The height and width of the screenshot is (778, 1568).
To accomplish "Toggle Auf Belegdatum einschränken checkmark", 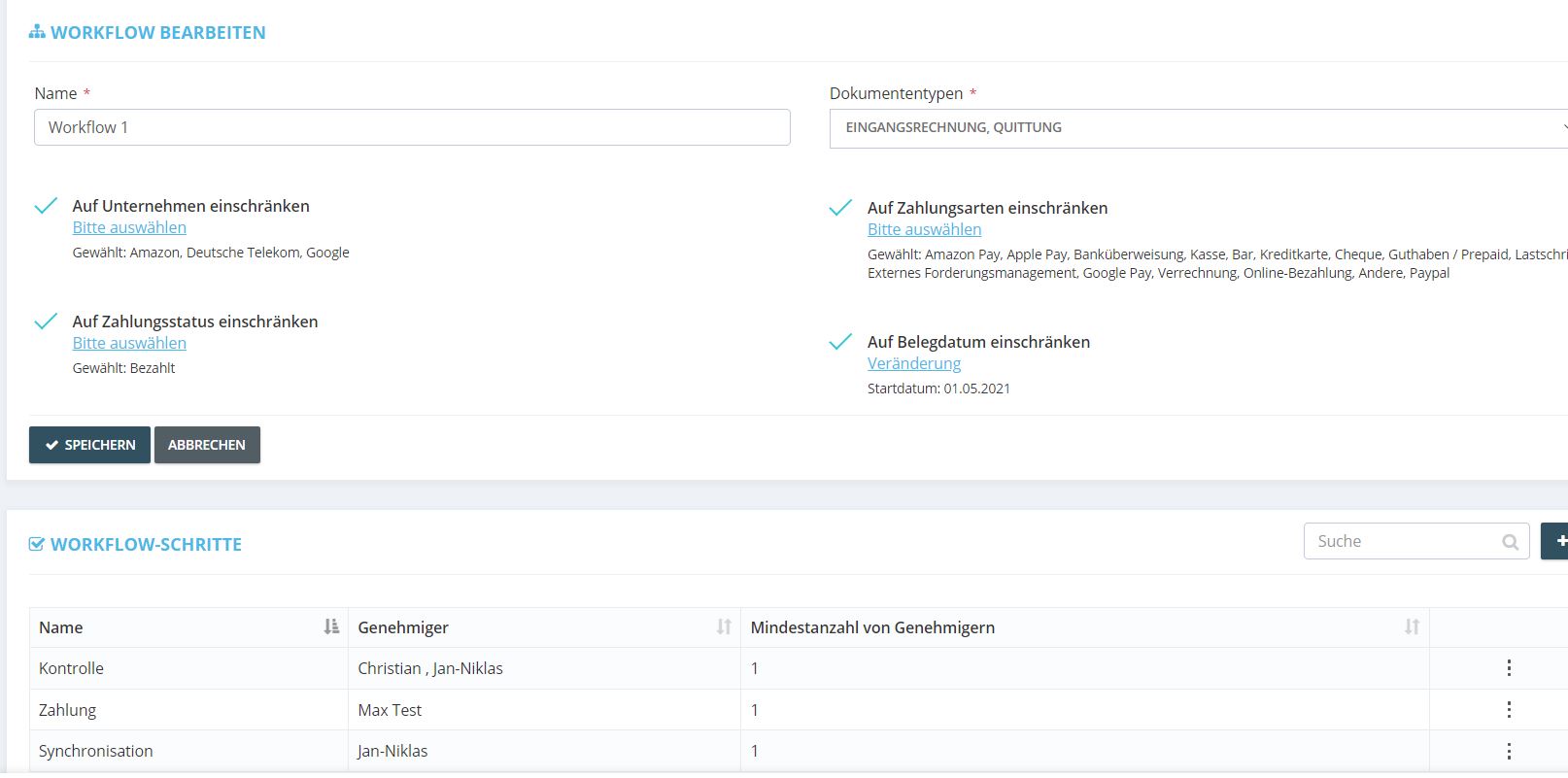I will pyautogui.click(x=840, y=342).
